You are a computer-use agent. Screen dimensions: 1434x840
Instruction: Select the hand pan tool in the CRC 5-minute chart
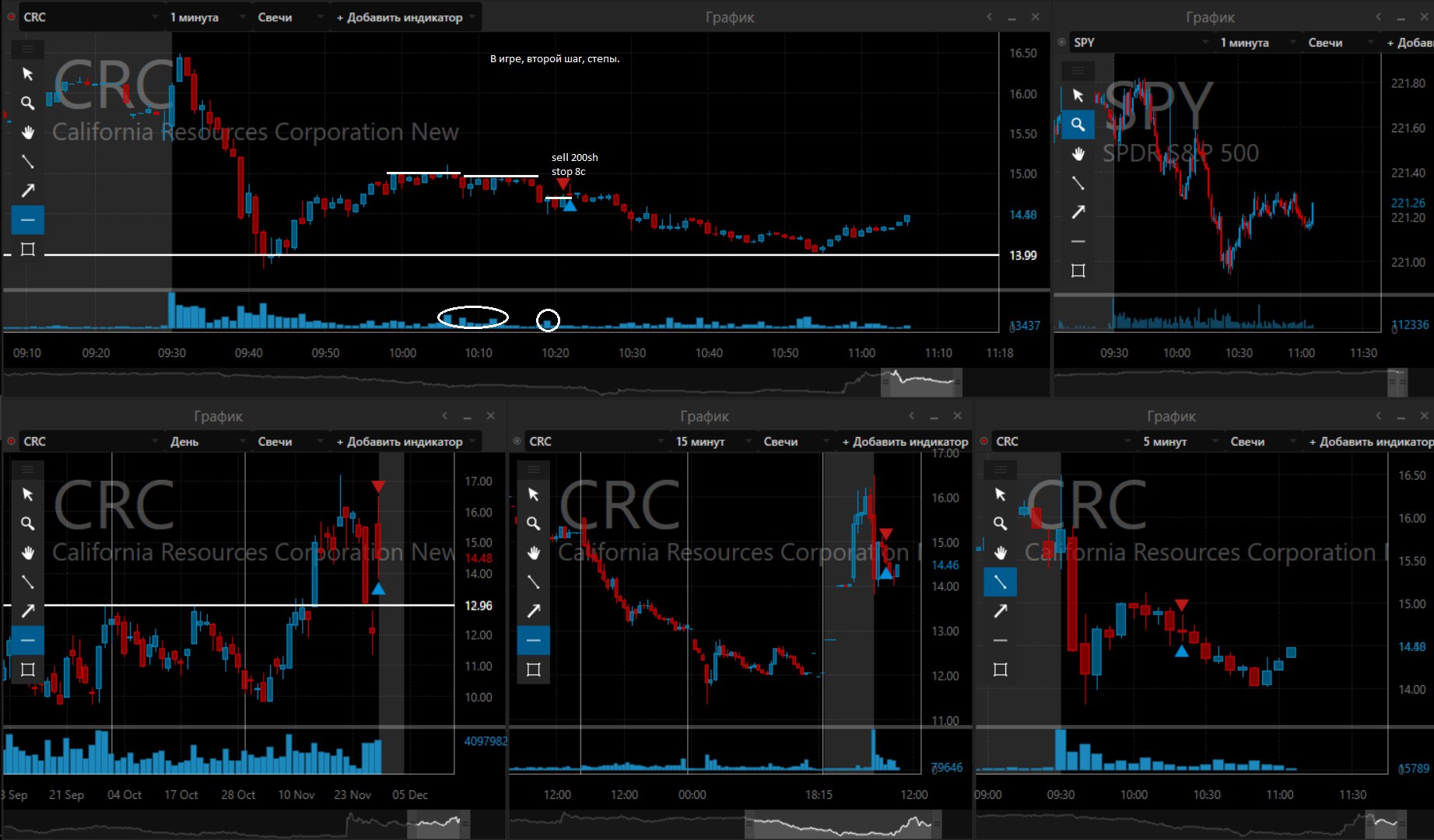coord(1000,552)
